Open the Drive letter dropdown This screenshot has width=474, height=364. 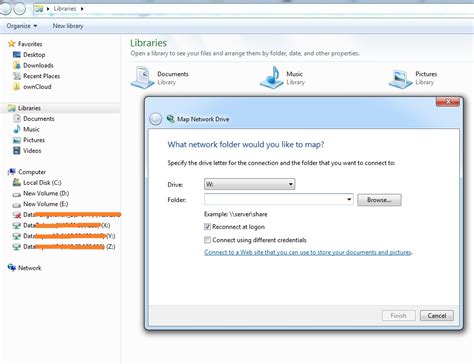point(249,184)
